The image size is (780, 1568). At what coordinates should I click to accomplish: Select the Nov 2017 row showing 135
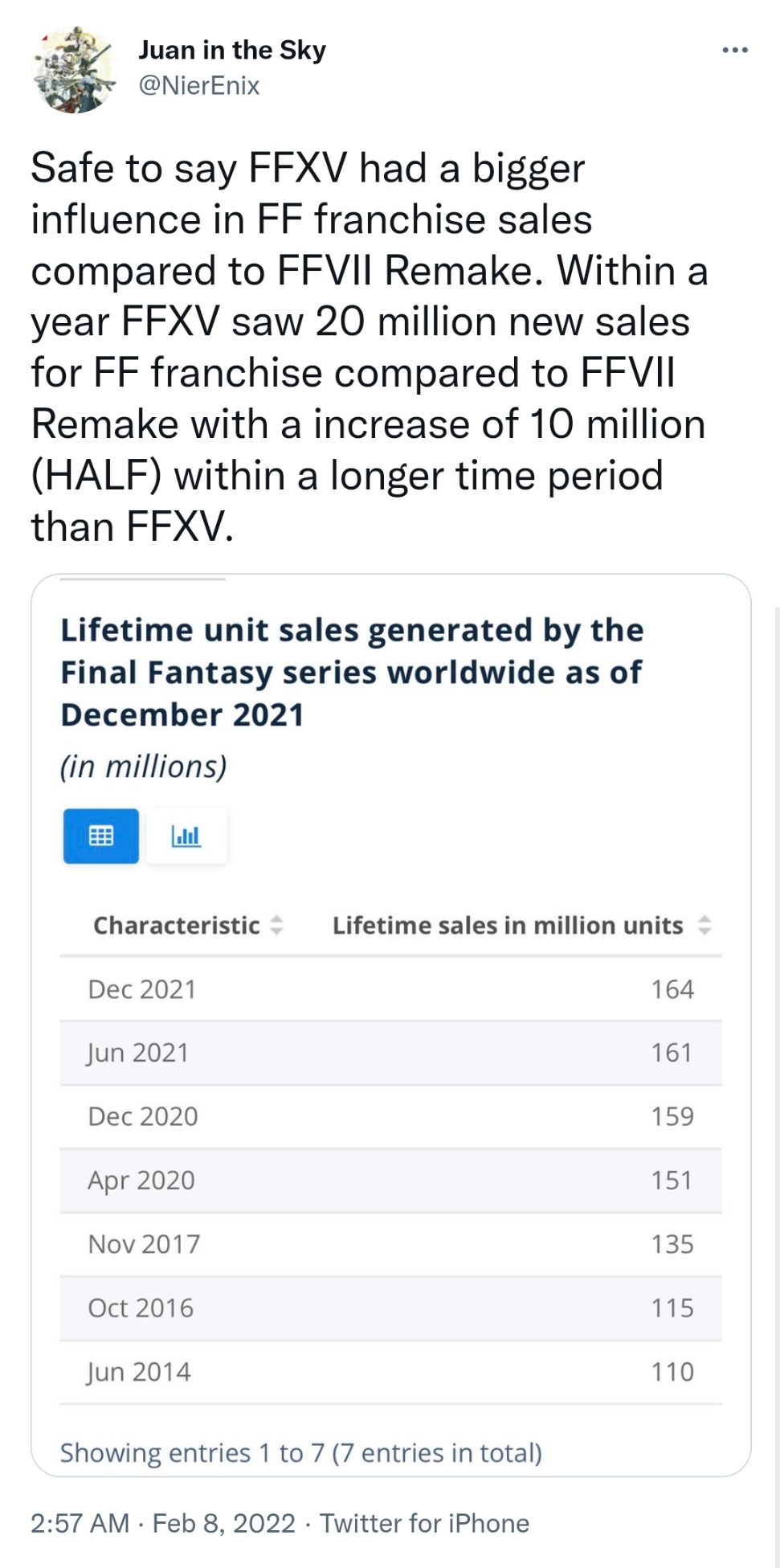[x=390, y=1244]
